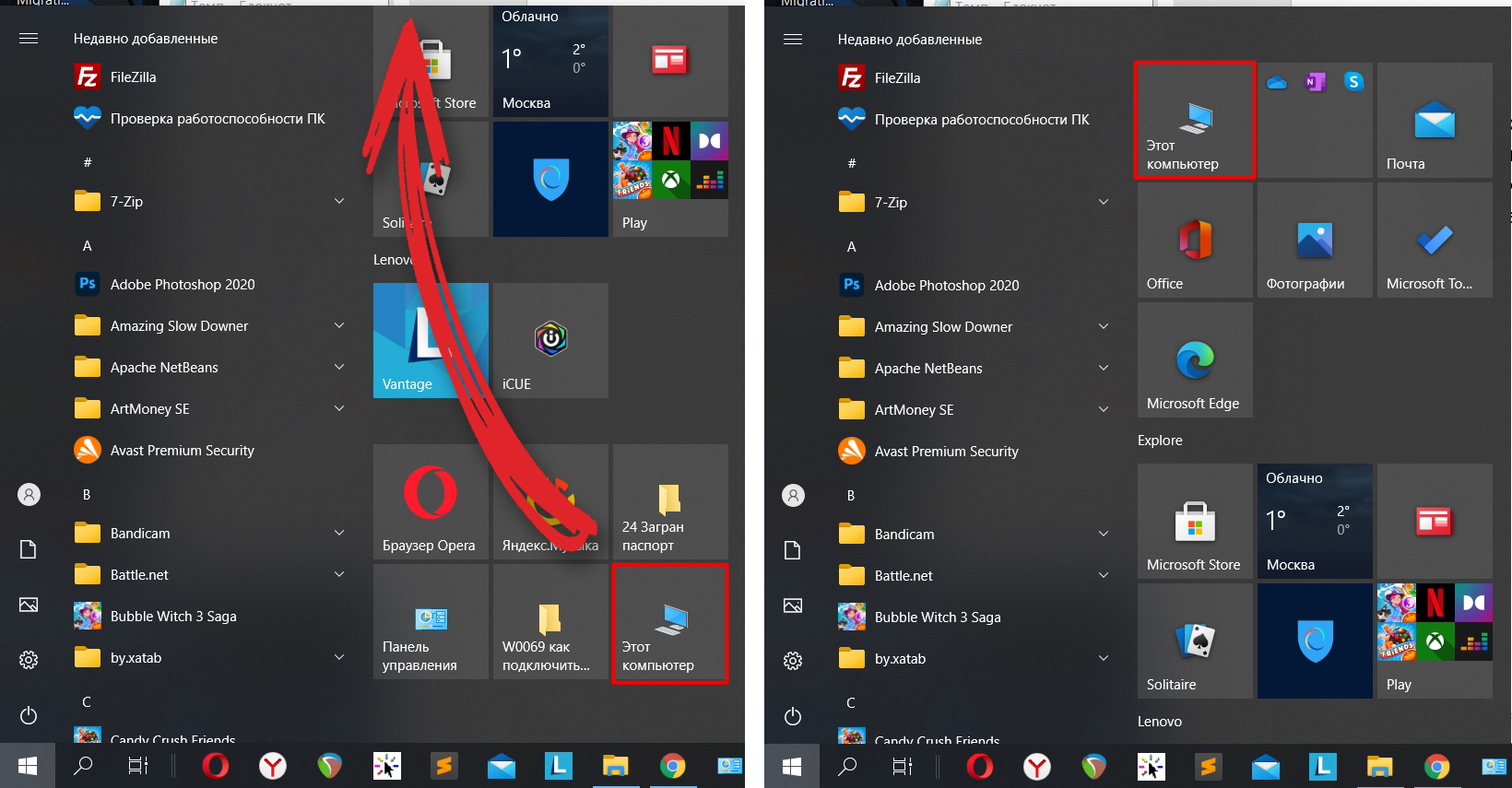Open the Microsoft Store tile in the right Start menu
This screenshot has height=788, width=1512.
tap(1195, 521)
